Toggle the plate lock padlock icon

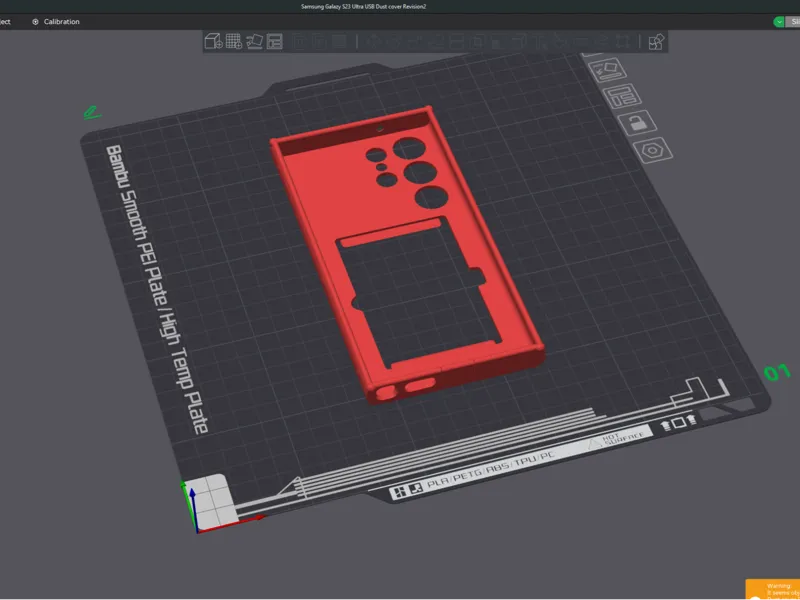pyautogui.click(x=637, y=122)
